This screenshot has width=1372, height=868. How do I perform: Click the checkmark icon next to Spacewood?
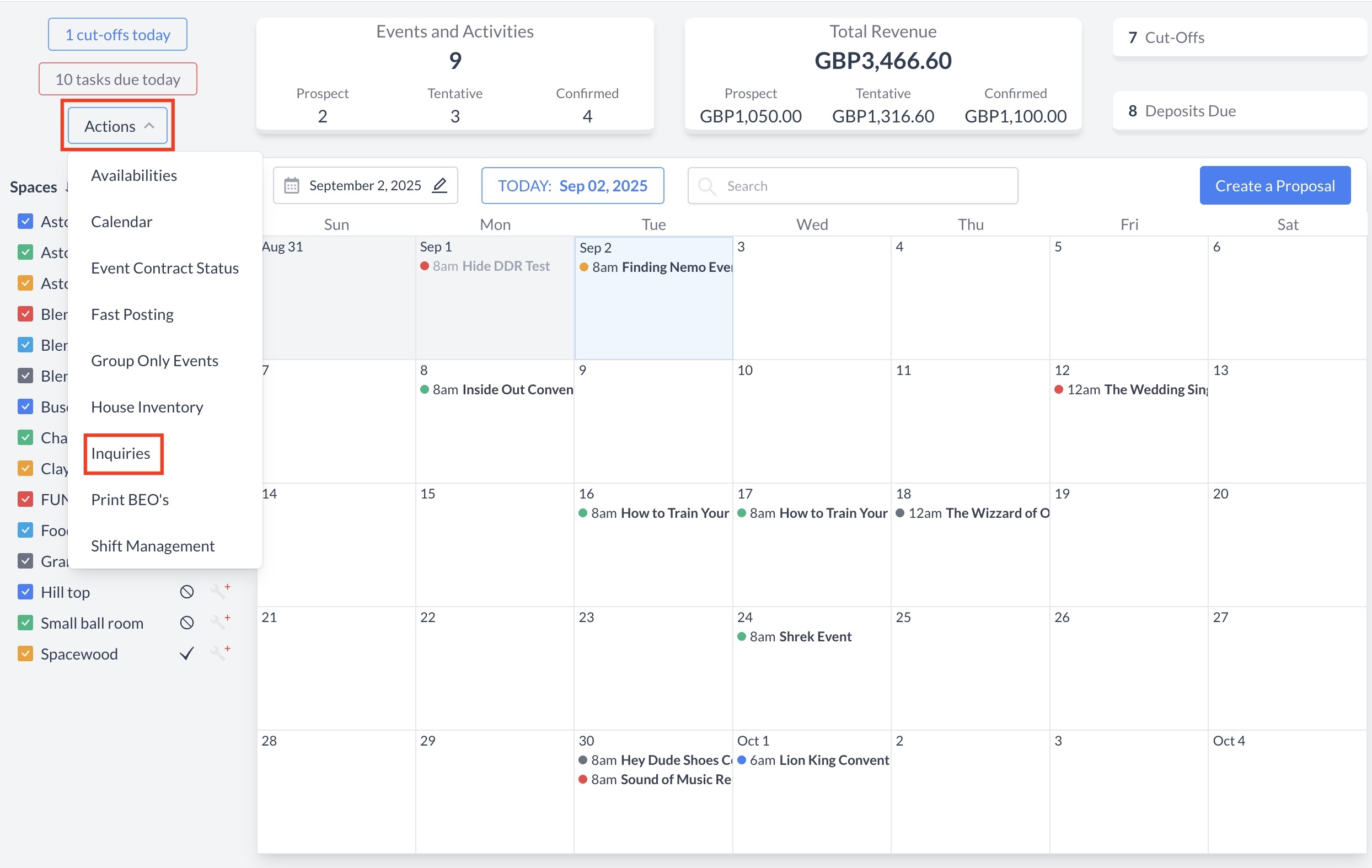pyautogui.click(x=187, y=653)
